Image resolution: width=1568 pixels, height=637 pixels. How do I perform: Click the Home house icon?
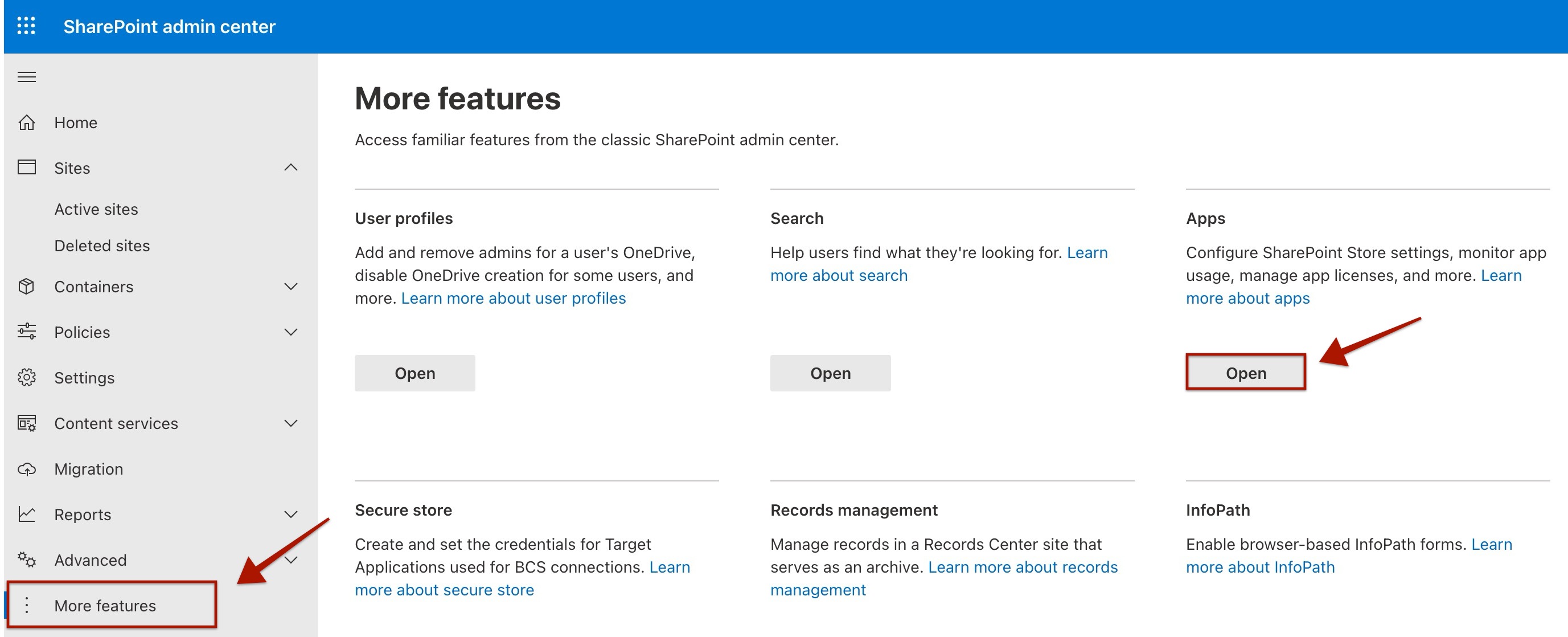pos(26,122)
